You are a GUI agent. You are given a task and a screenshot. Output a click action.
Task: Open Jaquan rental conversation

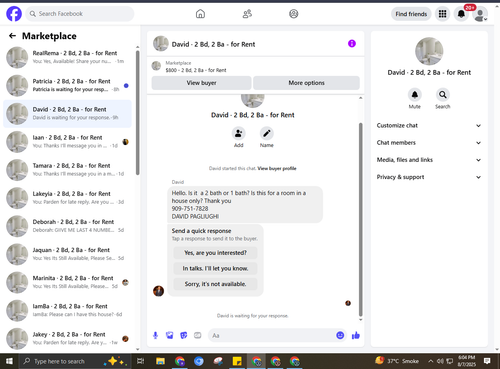(67, 254)
